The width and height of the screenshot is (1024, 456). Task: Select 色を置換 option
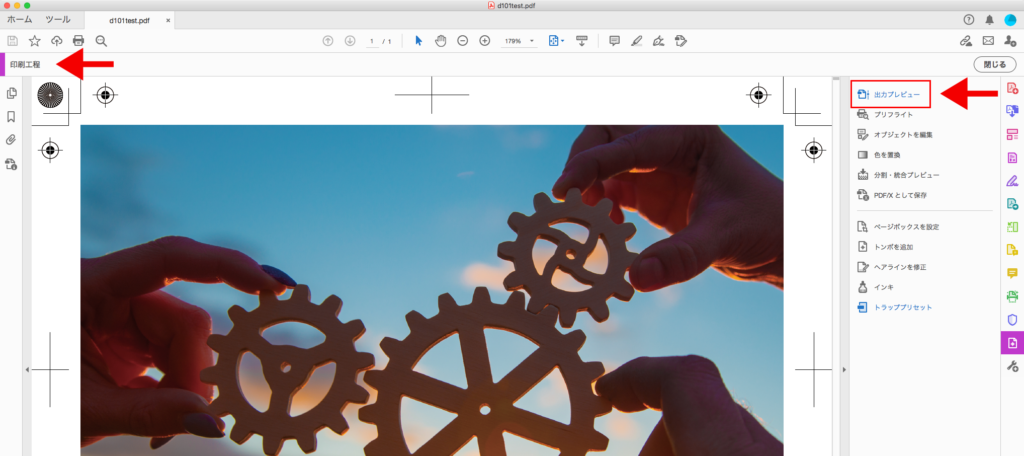pos(878,155)
